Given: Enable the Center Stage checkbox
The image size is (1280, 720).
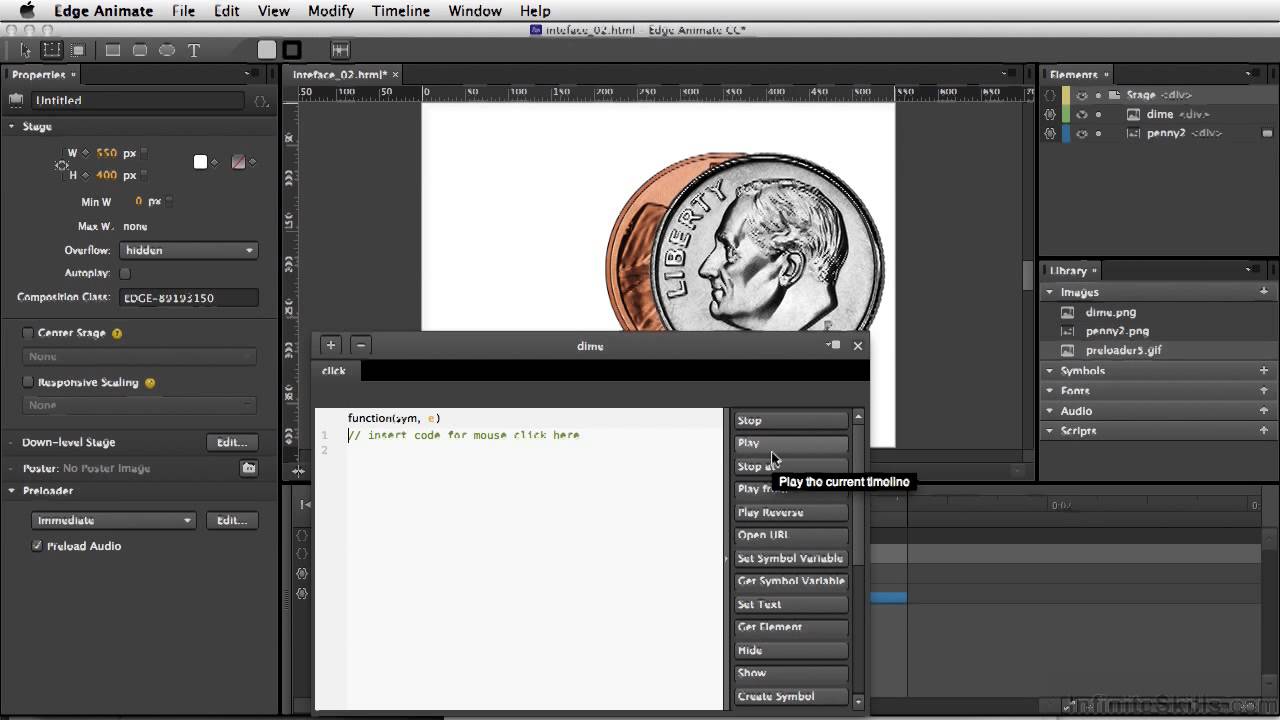Looking at the screenshot, I should (x=28, y=333).
